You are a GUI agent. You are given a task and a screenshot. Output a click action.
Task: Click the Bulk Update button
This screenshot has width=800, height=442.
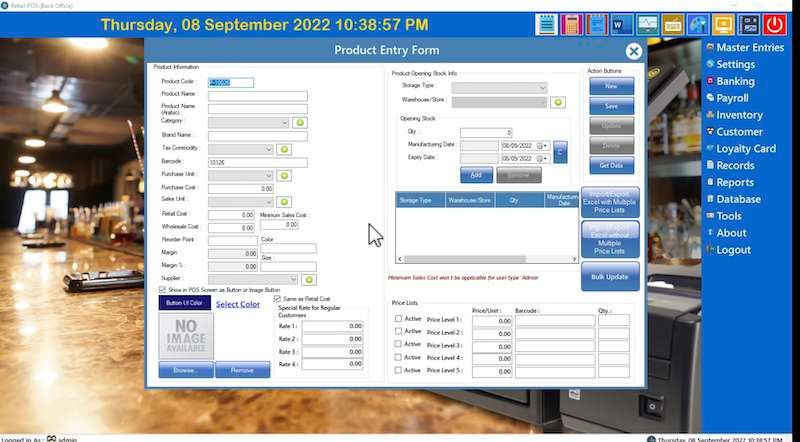pyautogui.click(x=610, y=276)
